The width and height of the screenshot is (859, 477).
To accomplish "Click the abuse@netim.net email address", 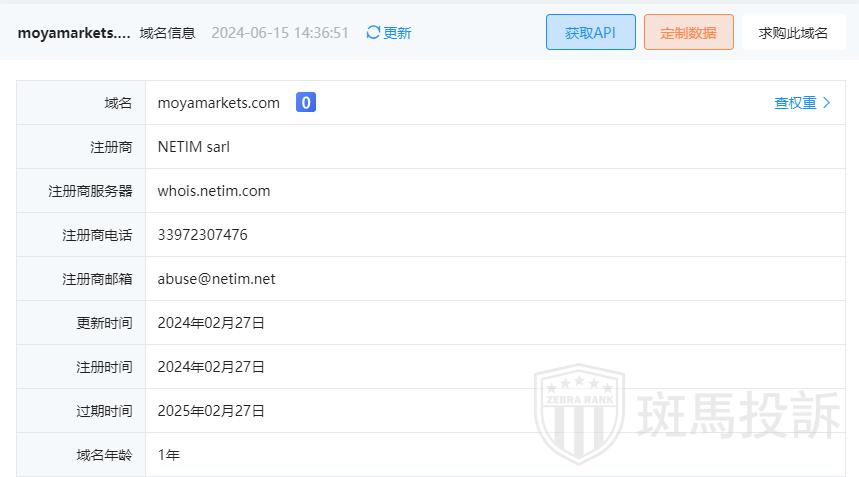I will [216, 278].
